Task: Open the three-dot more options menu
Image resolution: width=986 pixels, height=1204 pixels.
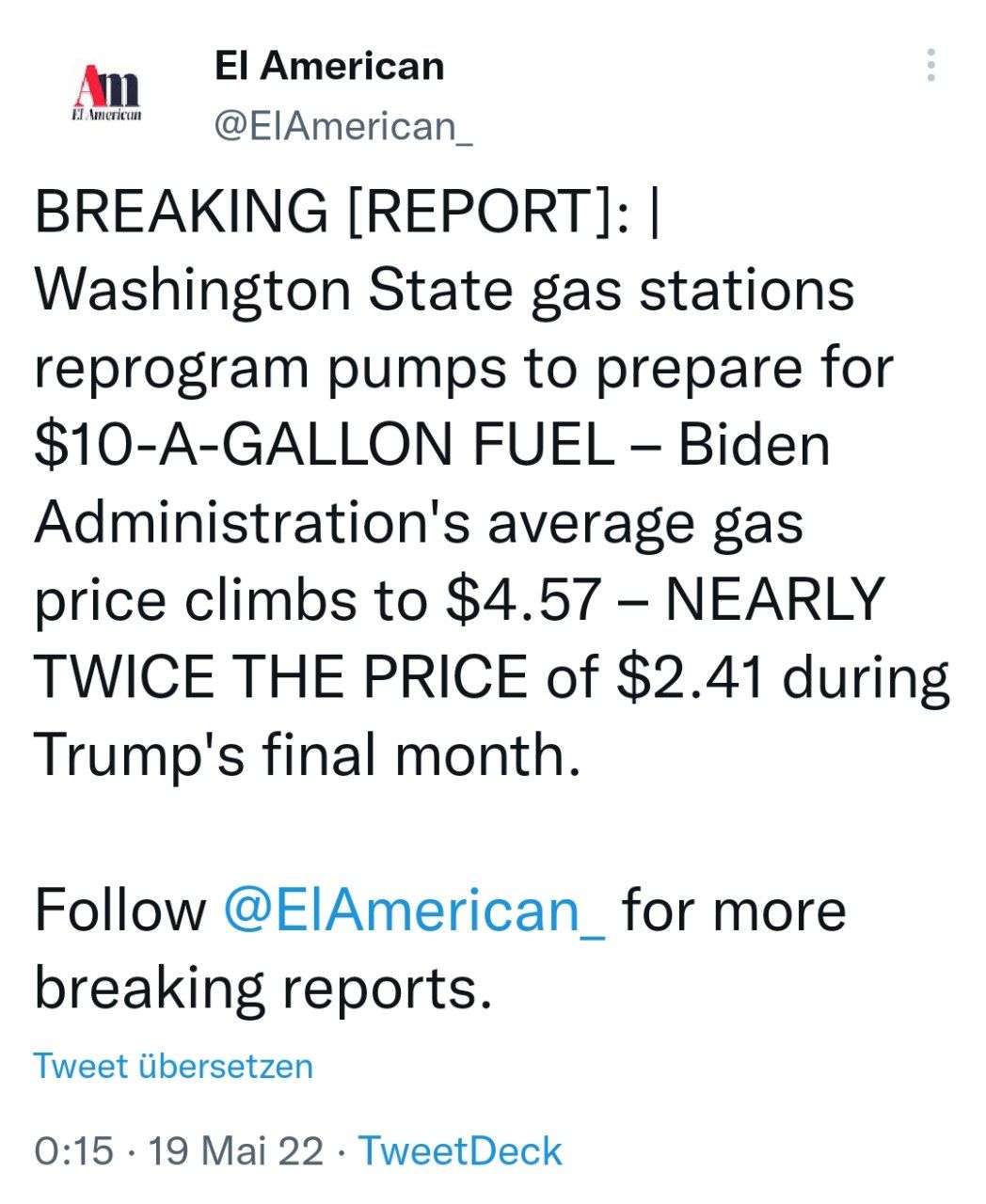Action: point(930,65)
